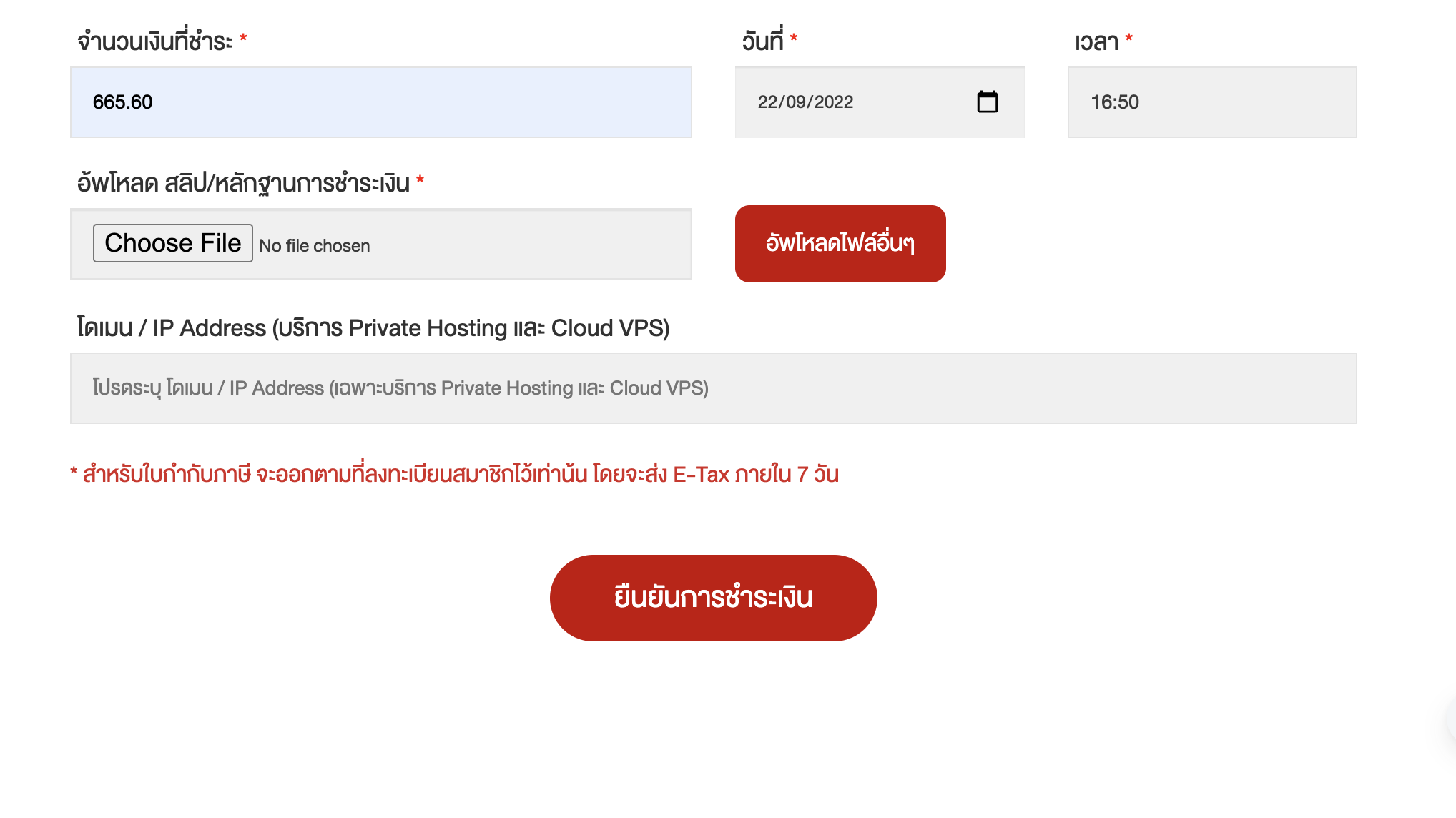1456x818 pixels.
Task: Click the จำนวนเงินที่ชำระ label
Action: click(155, 41)
